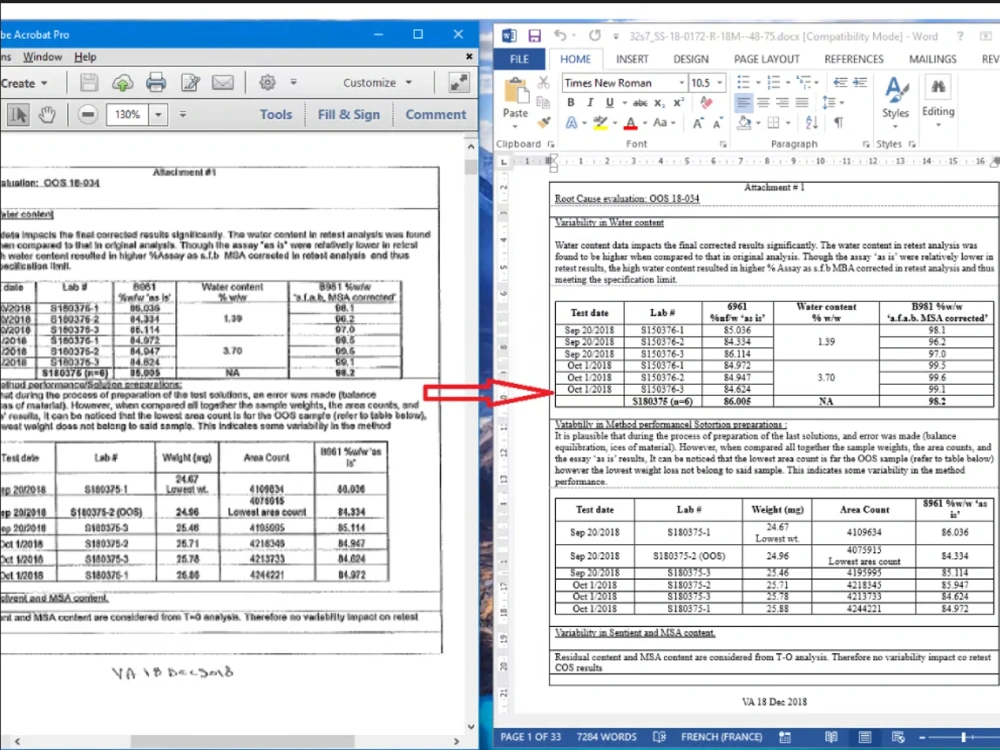Open the Comment pane in Acrobat
Viewport: 1000px width, 750px height.
[436, 114]
